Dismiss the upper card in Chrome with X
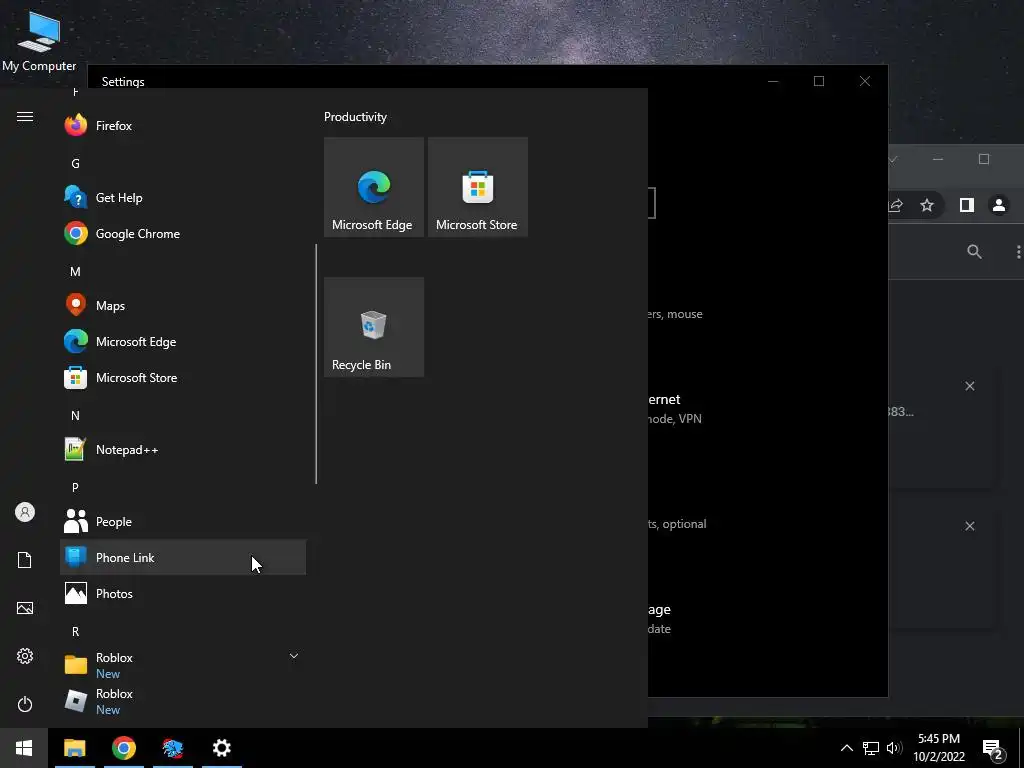Screen dimensions: 1024x768 [x=970, y=386]
